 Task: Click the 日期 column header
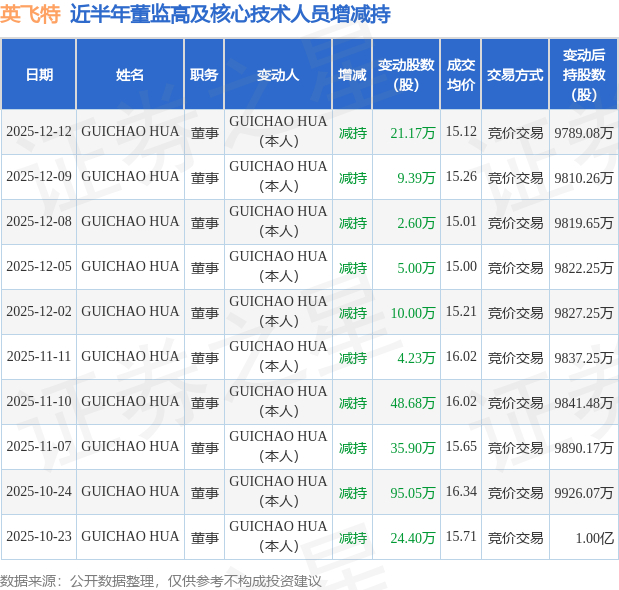pyautogui.click(x=39, y=75)
